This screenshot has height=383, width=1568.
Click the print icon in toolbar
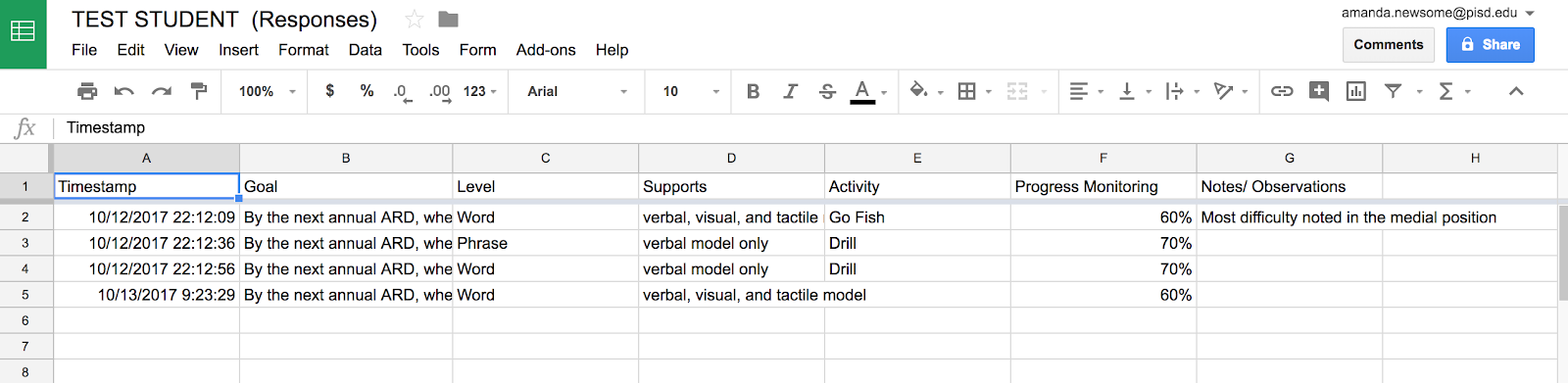[x=87, y=91]
